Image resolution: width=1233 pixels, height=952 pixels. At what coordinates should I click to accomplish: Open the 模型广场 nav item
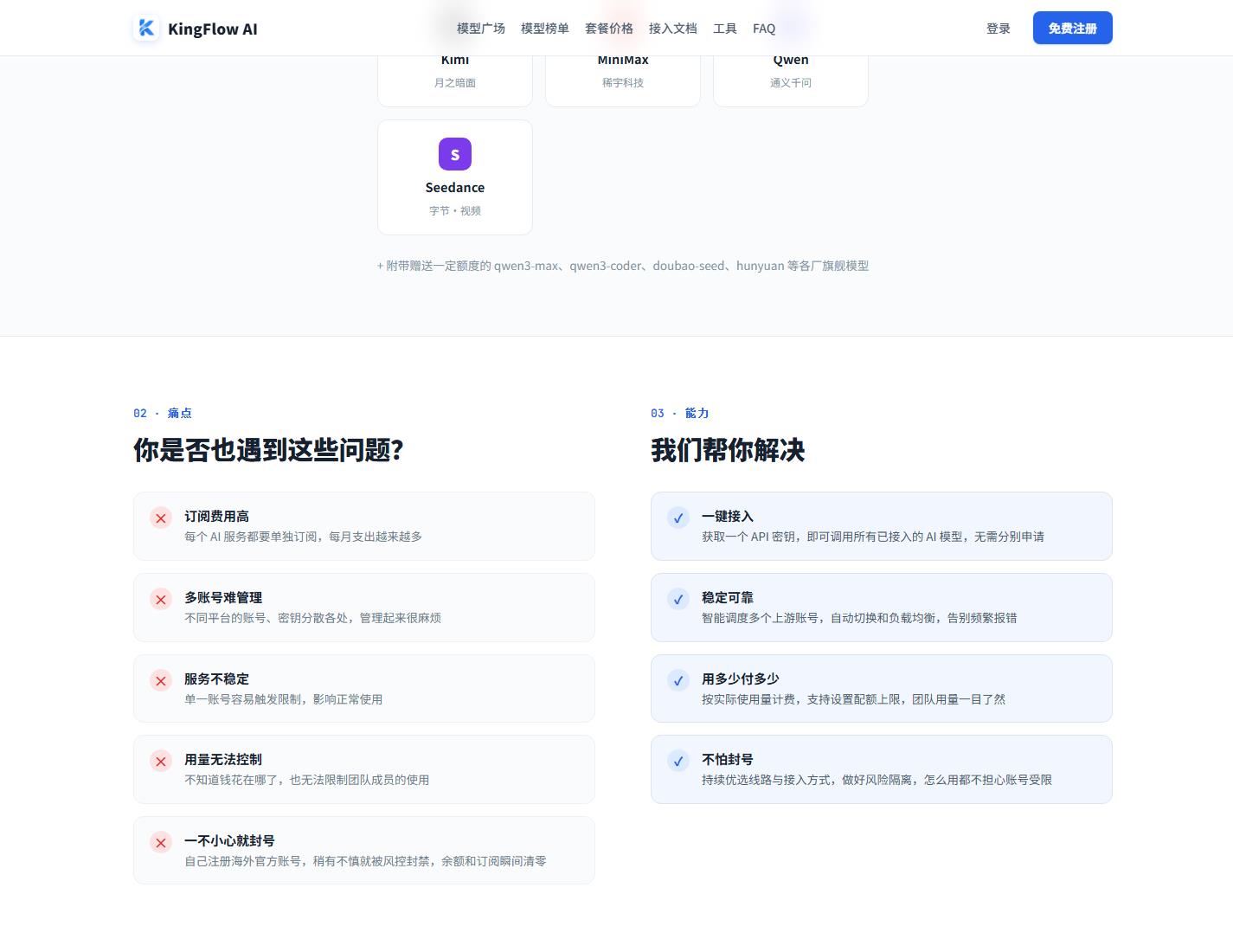tap(481, 29)
